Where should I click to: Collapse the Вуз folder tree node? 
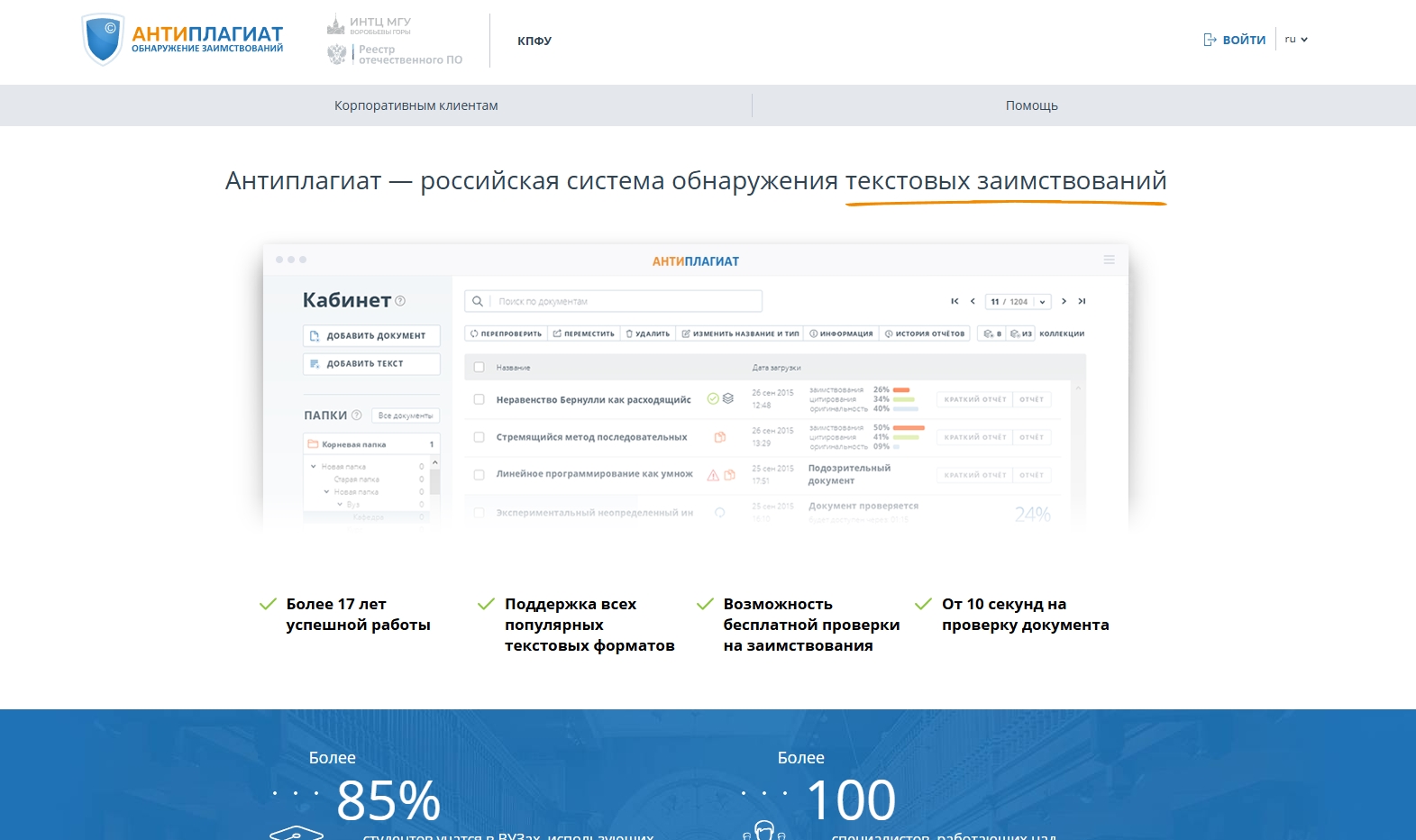[x=339, y=505]
